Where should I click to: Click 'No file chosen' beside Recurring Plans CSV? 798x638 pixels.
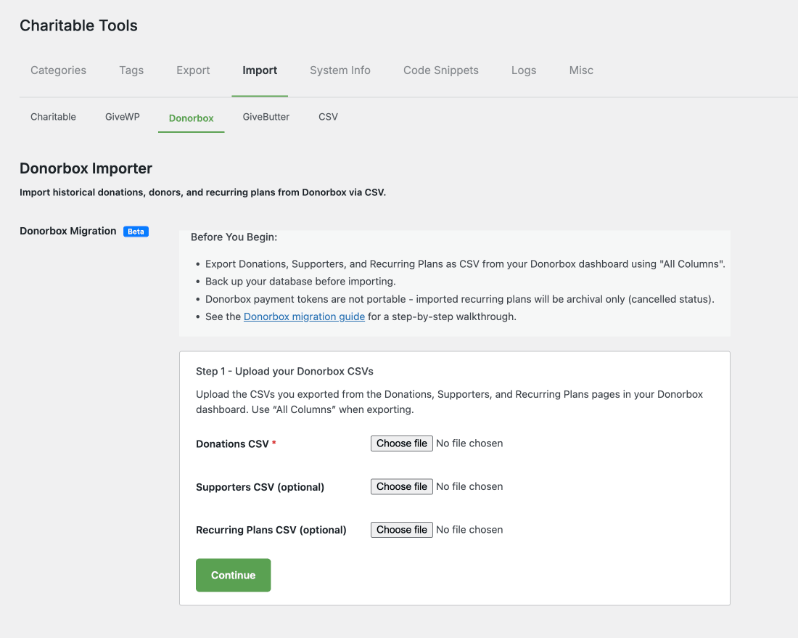(x=469, y=530)
